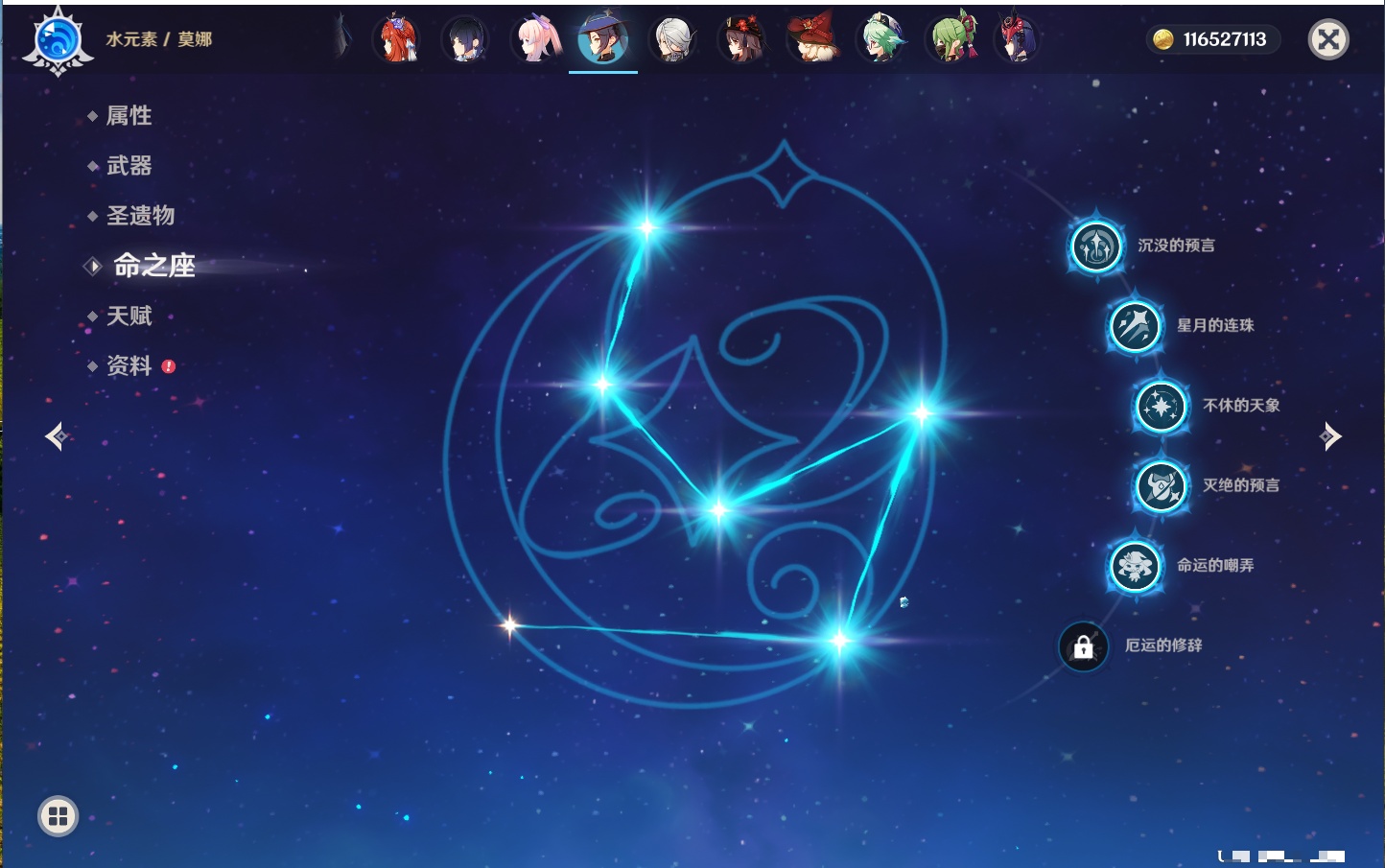
Task: Select the red-haired horned character portrait
Action: point(396,39)
